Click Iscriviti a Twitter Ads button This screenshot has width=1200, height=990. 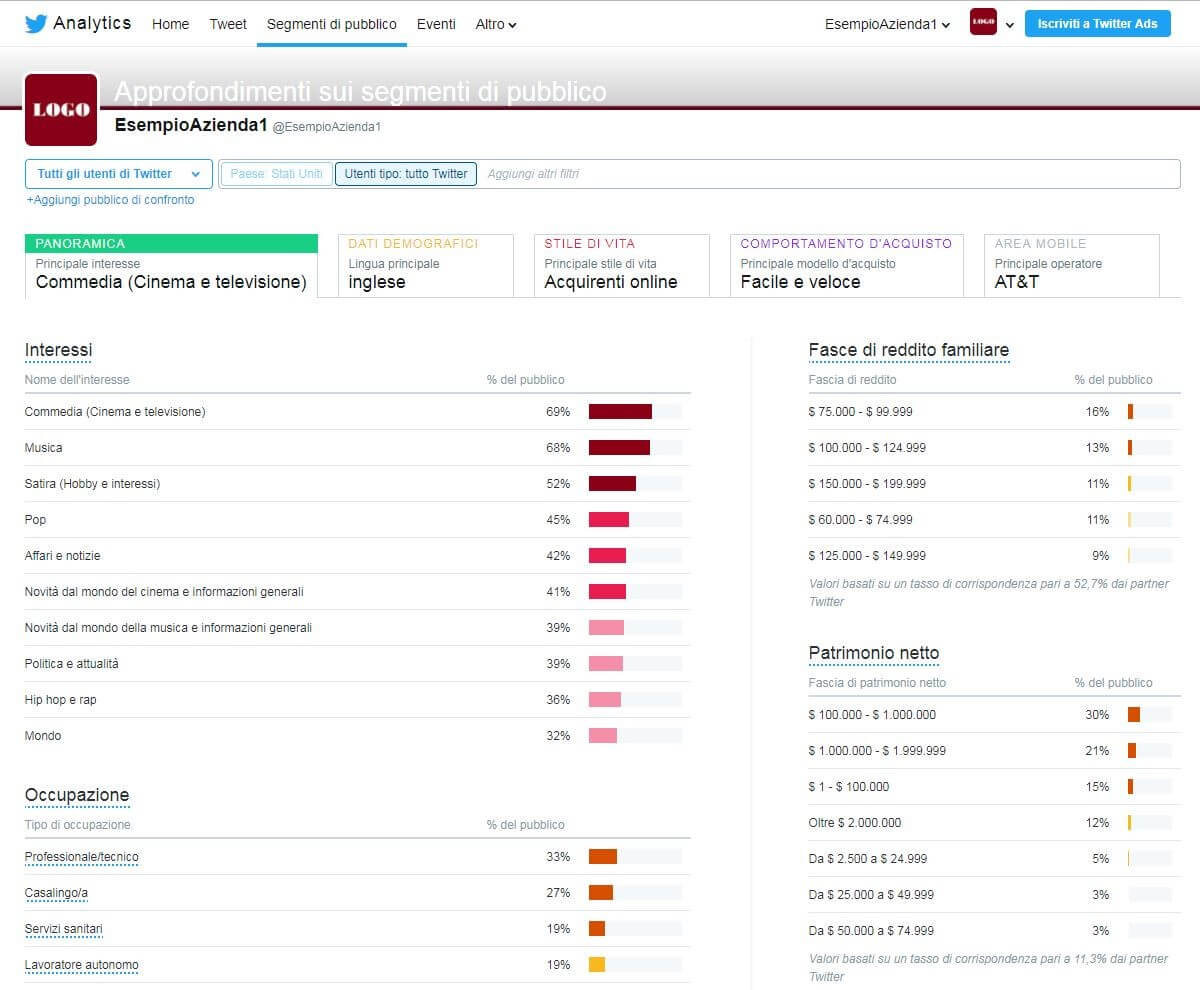click(x=1097, y=24)
